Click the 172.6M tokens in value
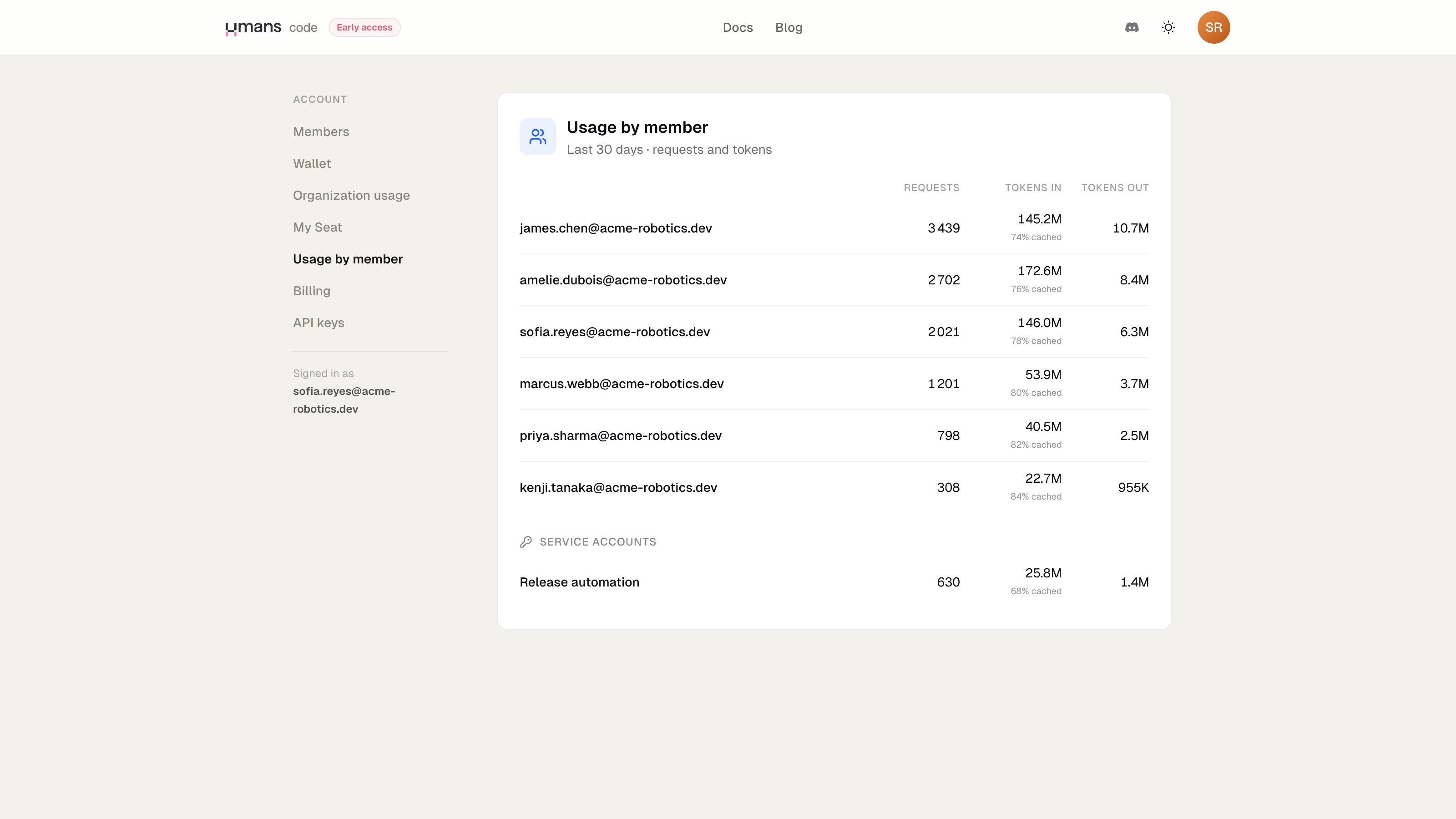This screenshot has width=1456, height=819. [x=1039, y=271]
